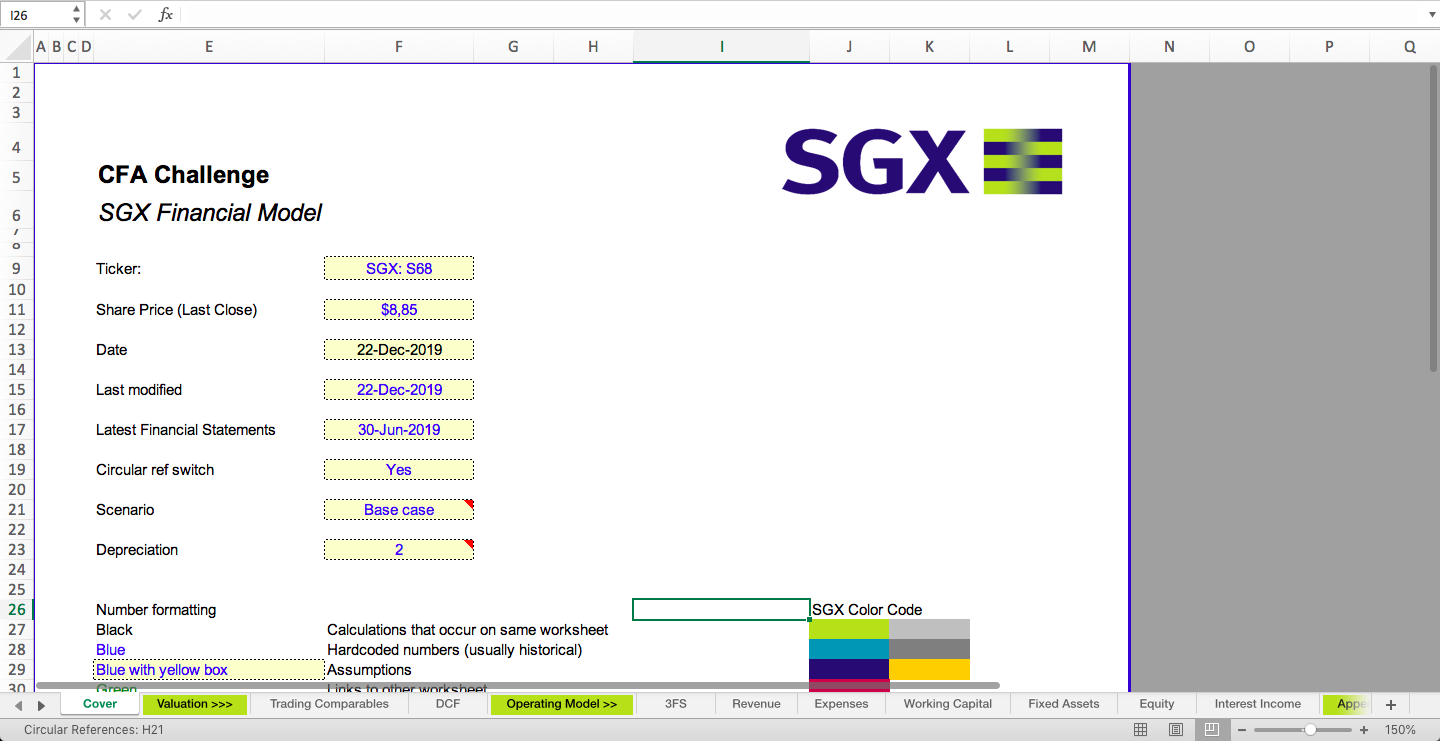Click the lime green SGX color swatch

pos(849,629)
